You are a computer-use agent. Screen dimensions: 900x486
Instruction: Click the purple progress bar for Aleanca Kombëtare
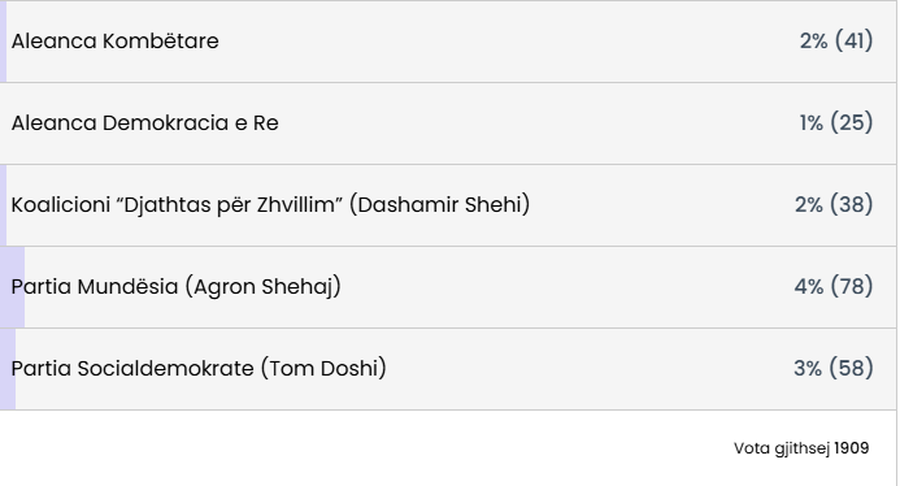click(3, 41)
